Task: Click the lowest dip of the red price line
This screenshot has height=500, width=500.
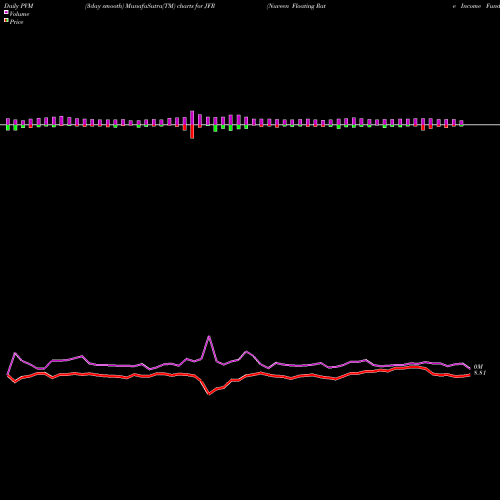Action: pos(209,394)
